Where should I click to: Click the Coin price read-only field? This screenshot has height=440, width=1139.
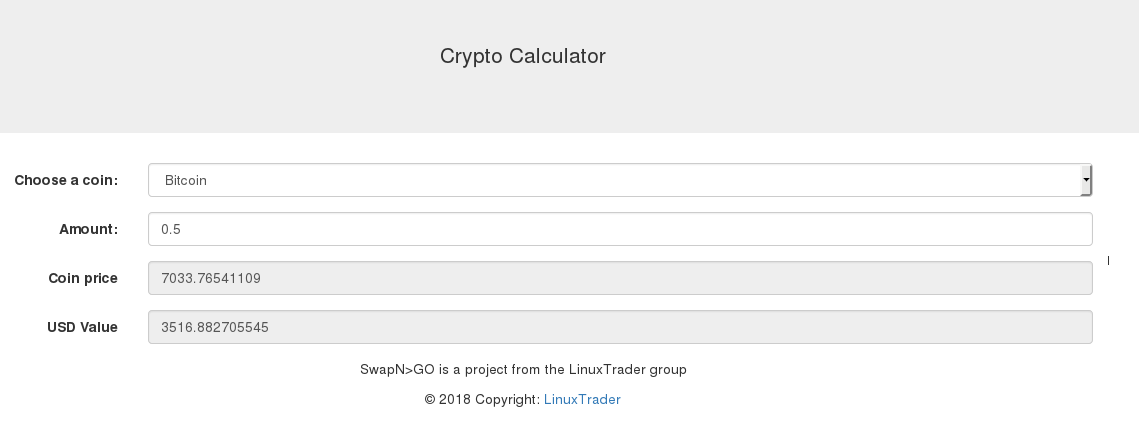pyautogui.click(x=619, y=278)
